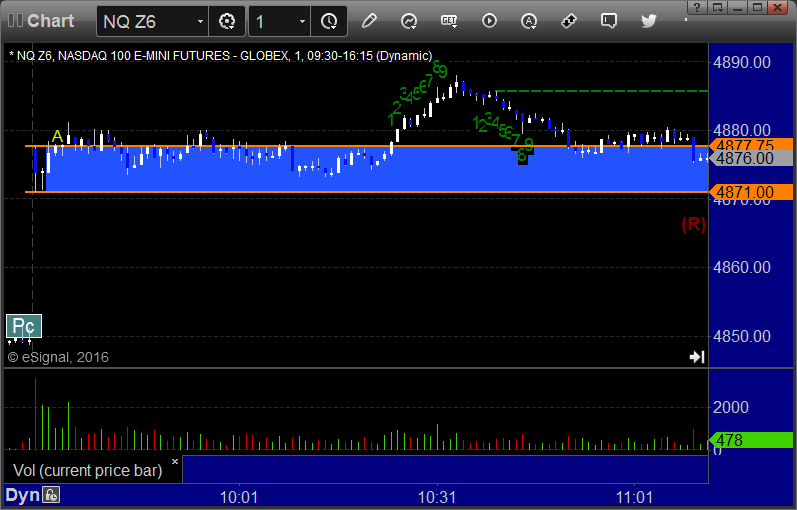Open the symbol settings gear icon
Image resolution: width=797 pixels, height=510 pixels.
[x=227, y=21]
